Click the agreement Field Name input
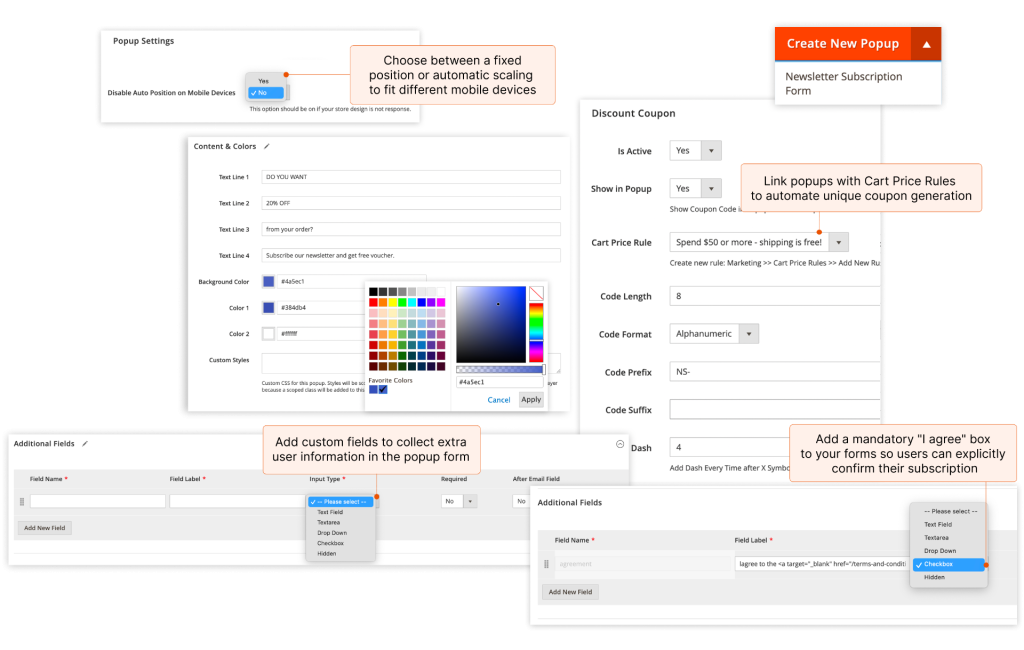 [644, 564]
